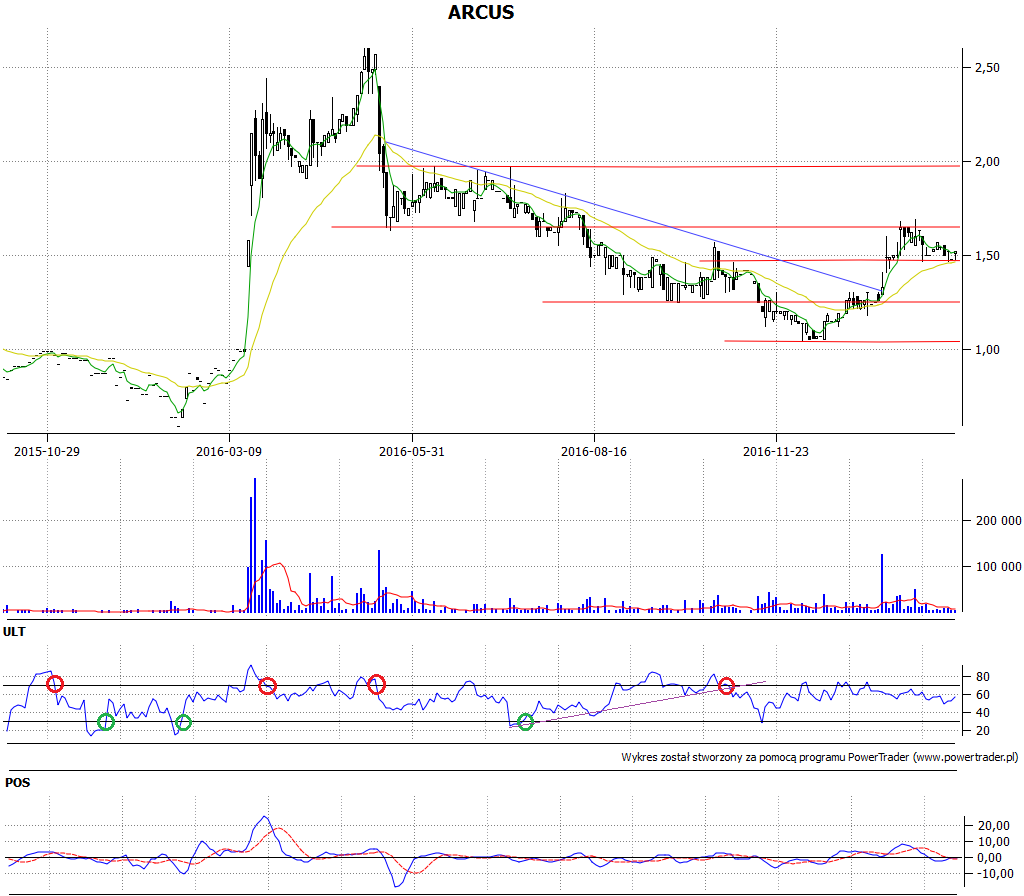
Task: Click the first red sell circle on ULT
Action: click(x=55, y=684)
